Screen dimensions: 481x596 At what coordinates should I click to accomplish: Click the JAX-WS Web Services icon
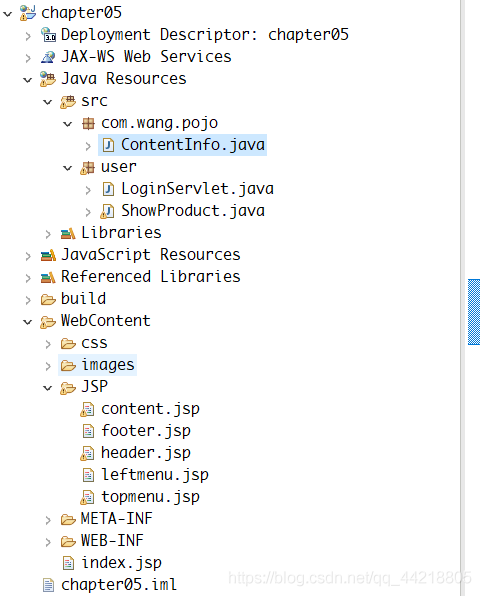click(48, 57)
